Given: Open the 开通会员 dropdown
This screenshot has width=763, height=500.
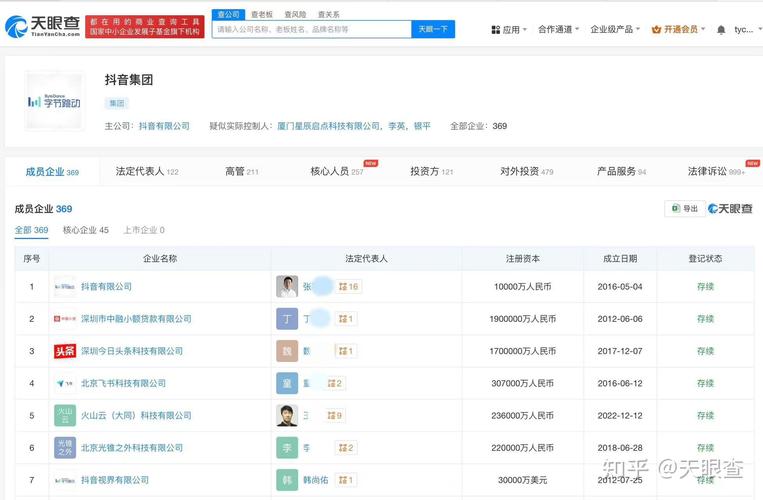Looking at the screenshot, I should [678, 29].
